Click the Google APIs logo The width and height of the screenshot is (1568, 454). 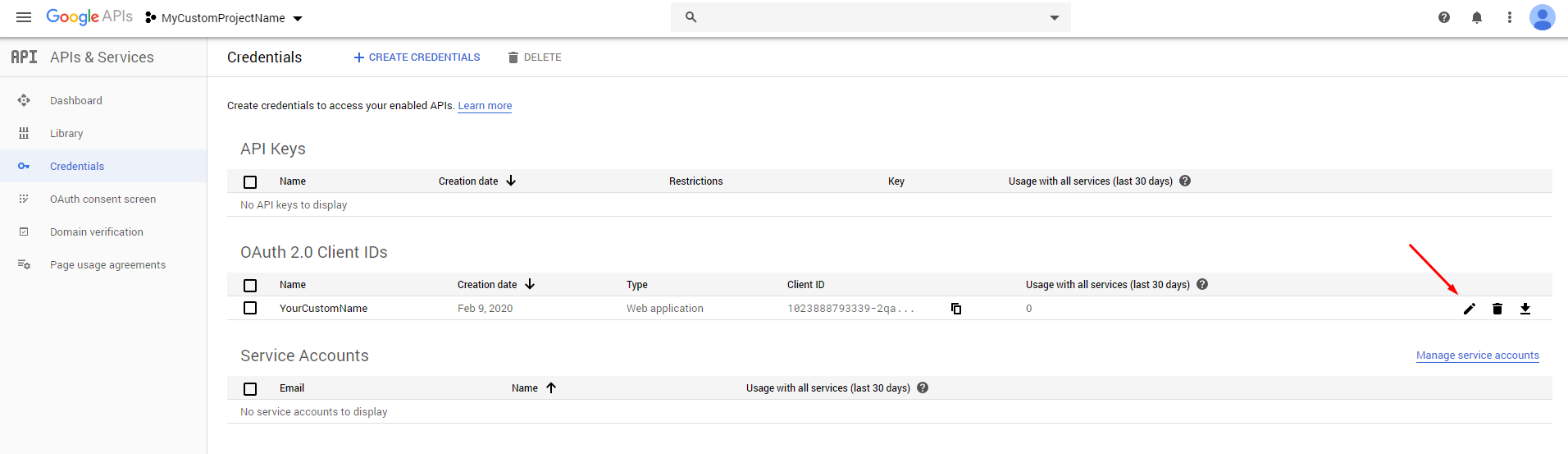[89, 17]
